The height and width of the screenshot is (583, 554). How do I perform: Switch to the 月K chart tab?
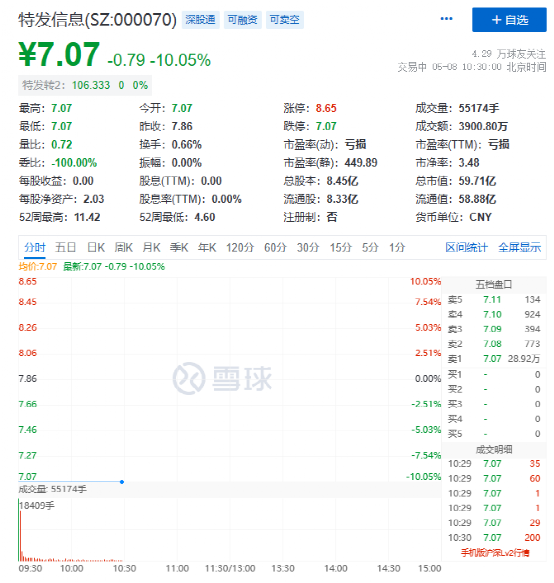coord(151,247)
